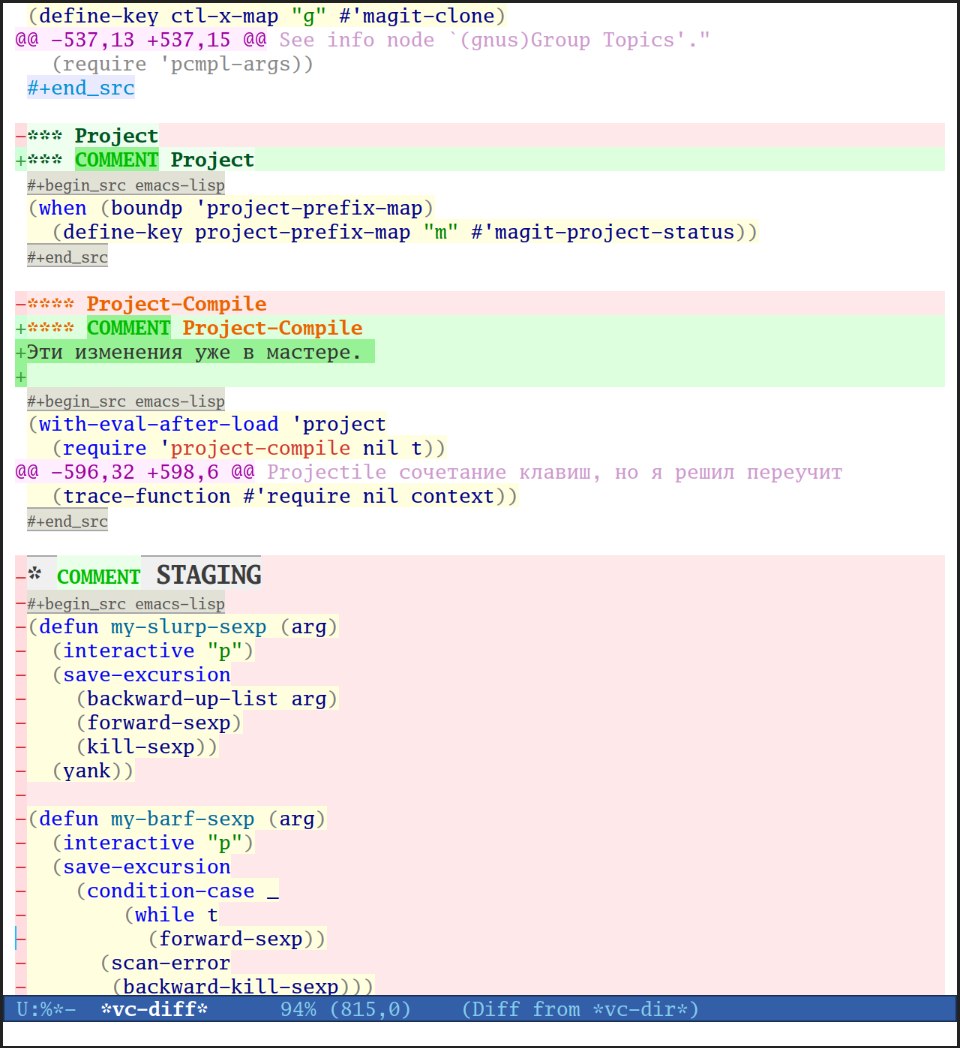Click the 'STAGING' heading

coord(209,575)
